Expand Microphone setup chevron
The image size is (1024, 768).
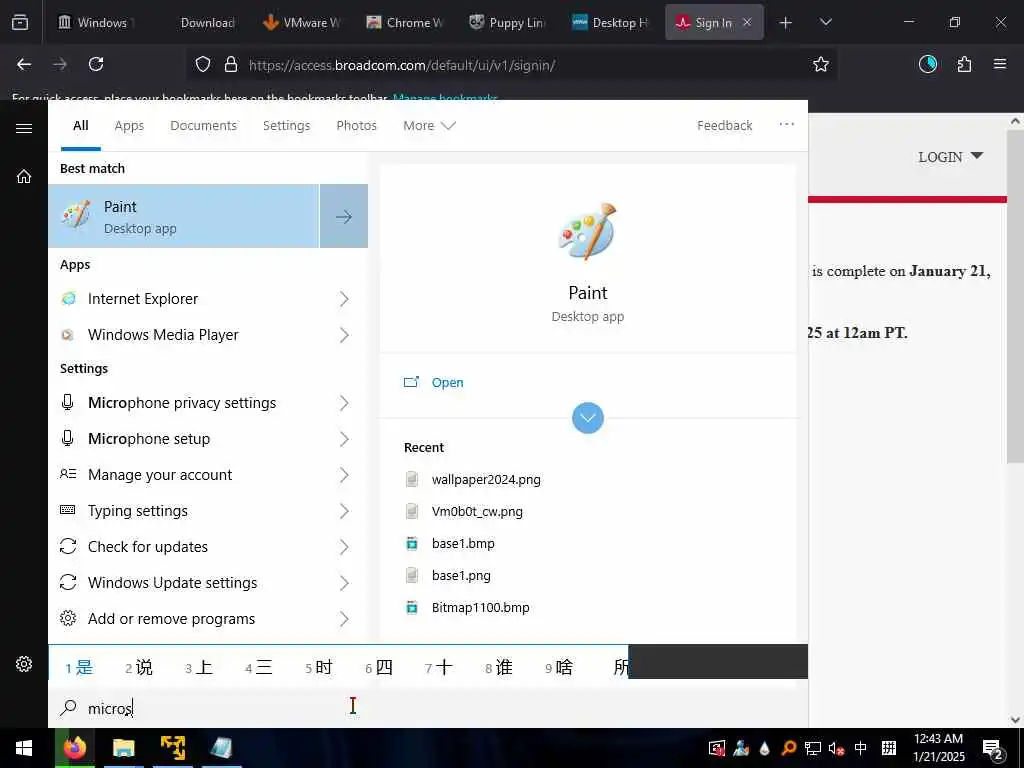[344, 439]
